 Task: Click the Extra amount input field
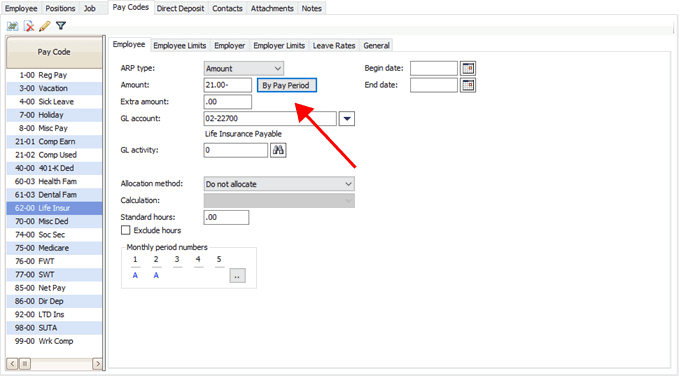(228, 102)
